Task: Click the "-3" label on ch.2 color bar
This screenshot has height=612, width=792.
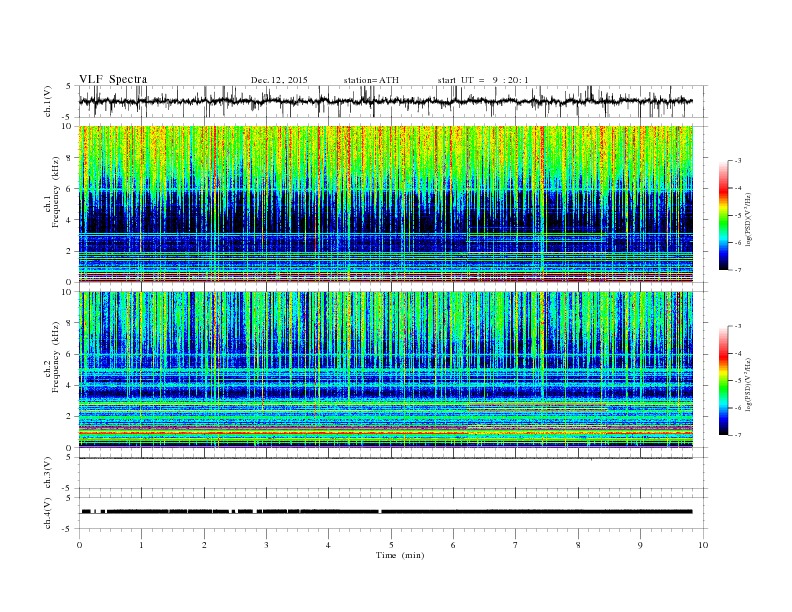Action: pyautogui.click(x=738, y=326)
